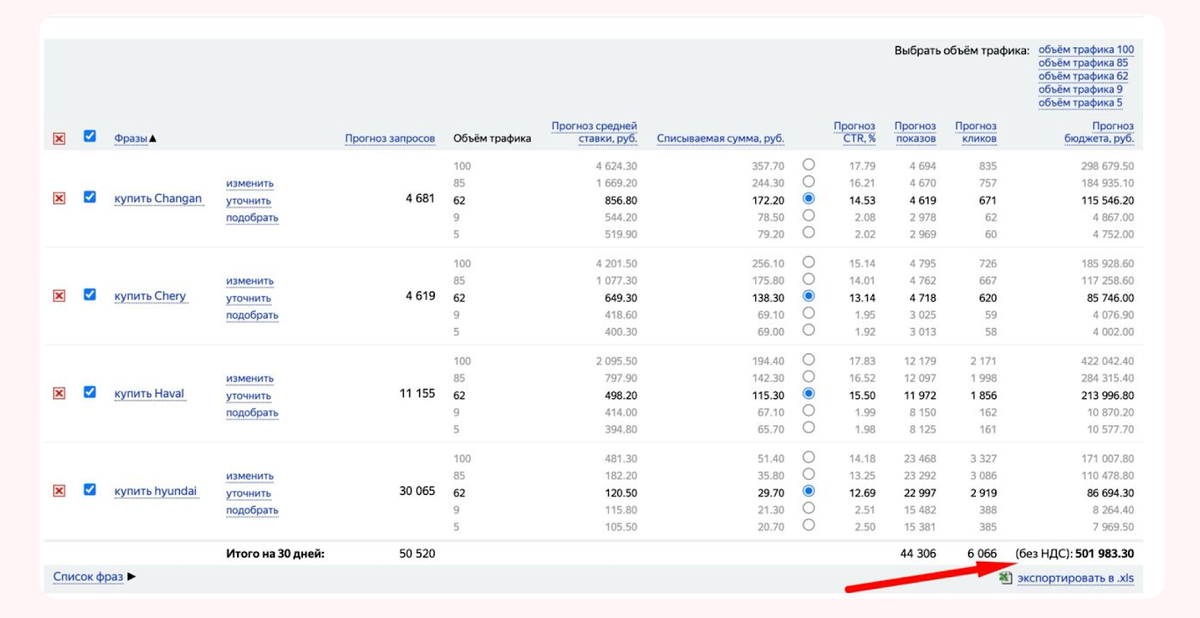This screenshot has width=1200, height=618.
Task: Click the total budget value 501 983.30
Action: (x=1104, y=553)
